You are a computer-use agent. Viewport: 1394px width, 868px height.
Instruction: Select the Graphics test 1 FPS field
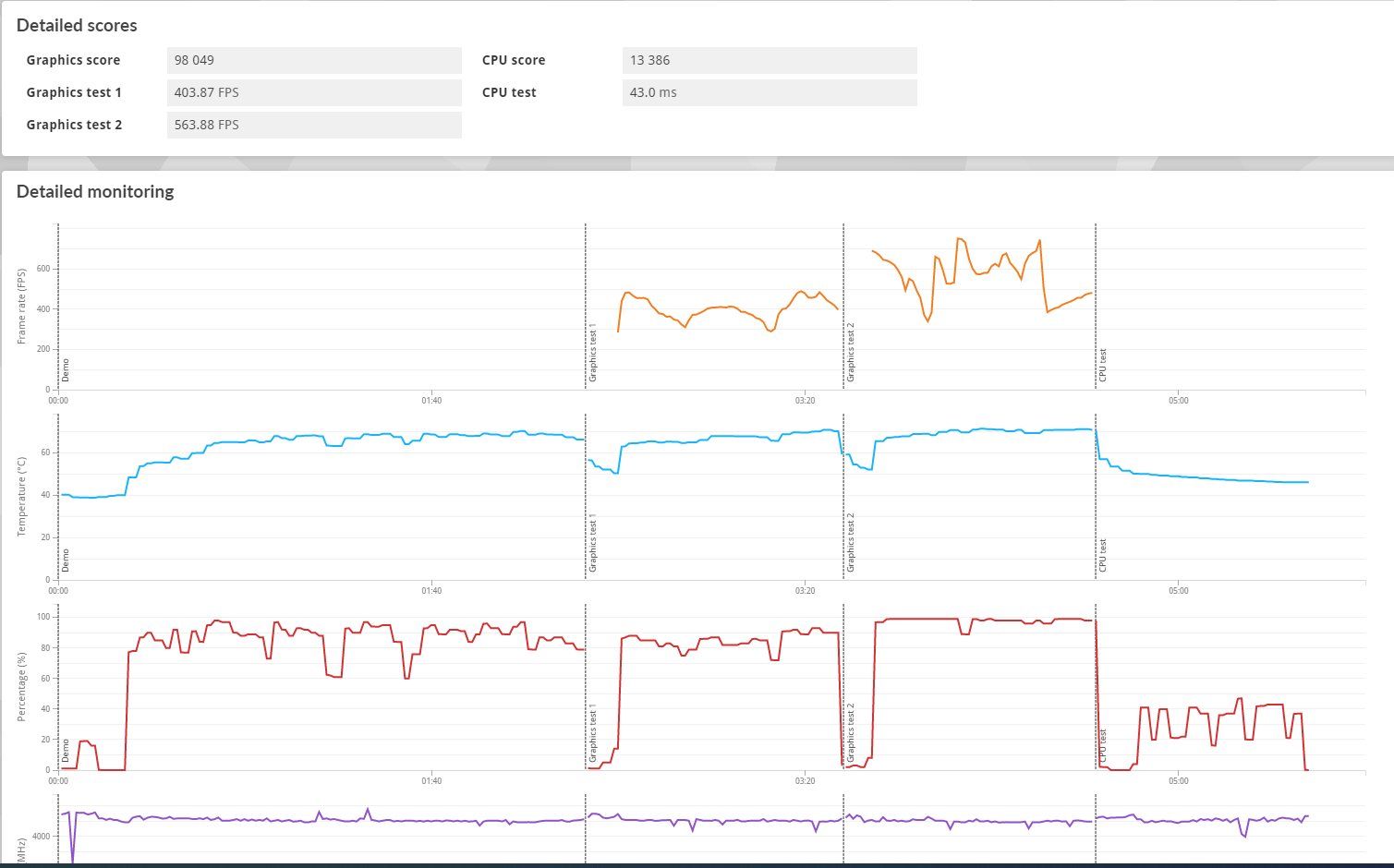pyautogui.click(x=314, y=92)
